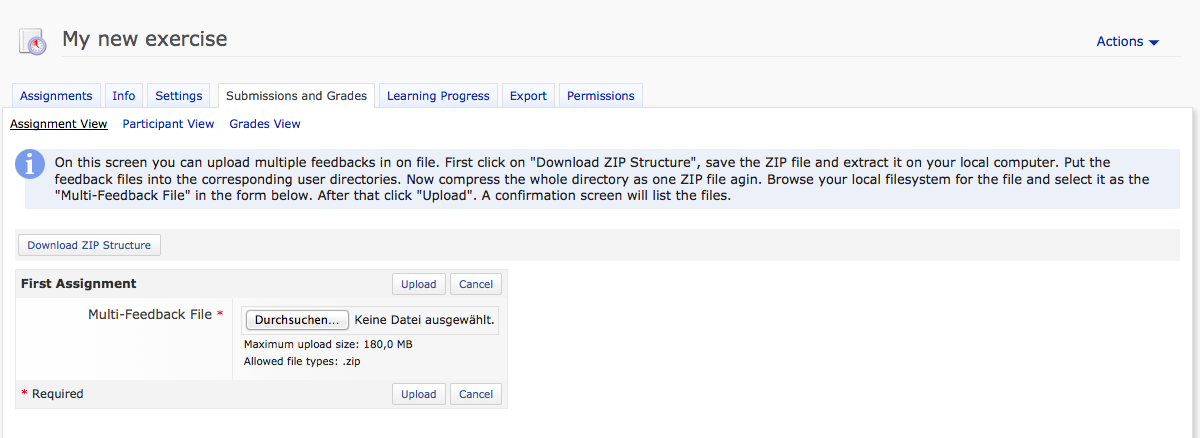Viewport: 1200px width, 438px height.
Task: Click the exercise icon beside the title
Action: point(34,42)
